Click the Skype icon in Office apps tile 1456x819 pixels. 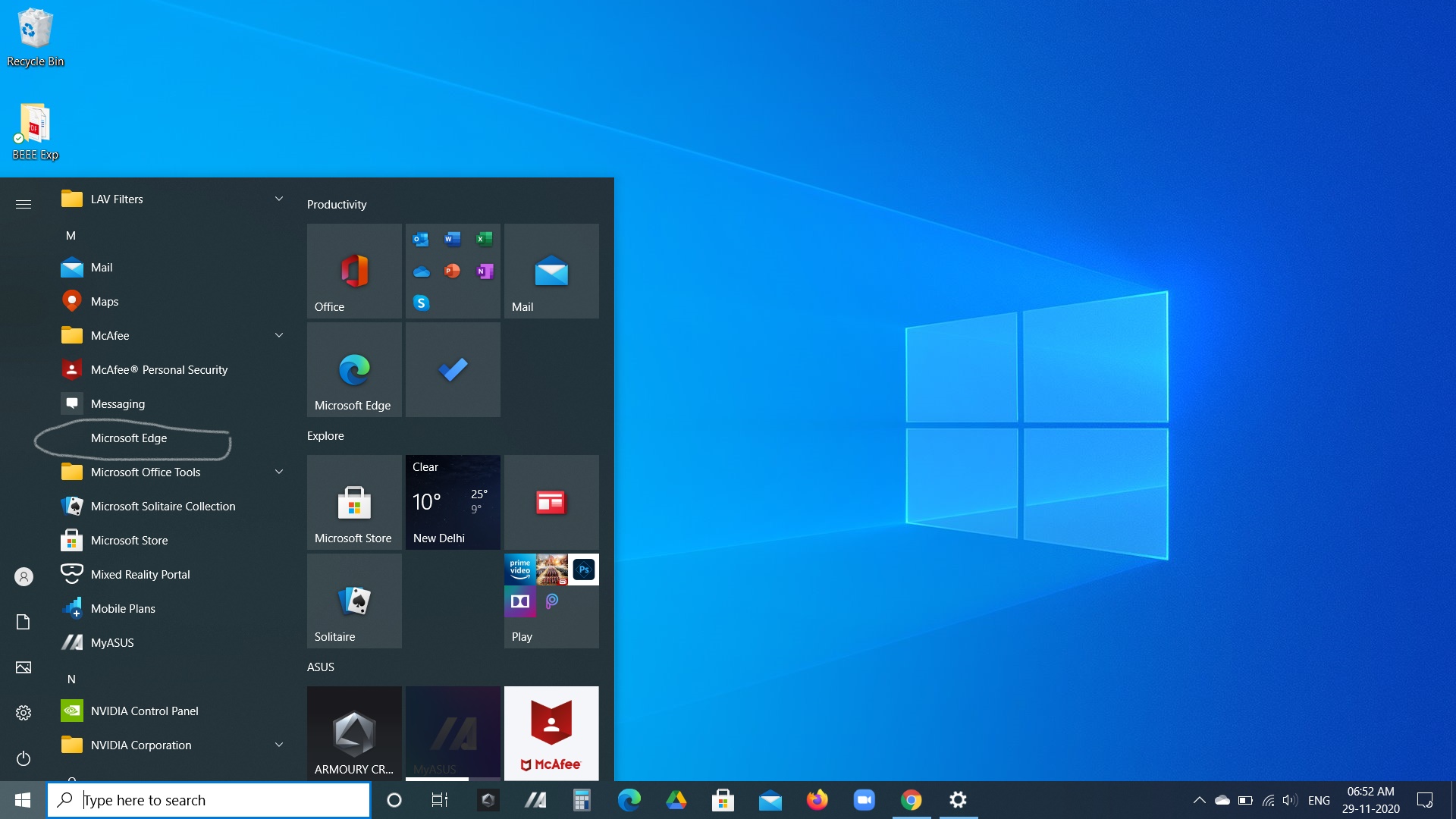point(421,303)
